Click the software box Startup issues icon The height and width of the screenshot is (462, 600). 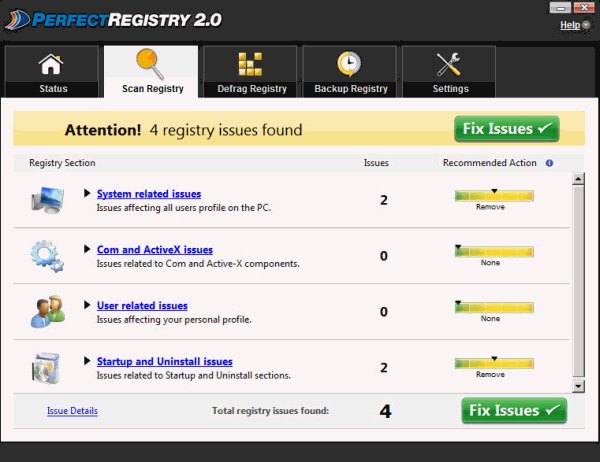[46, 368]
